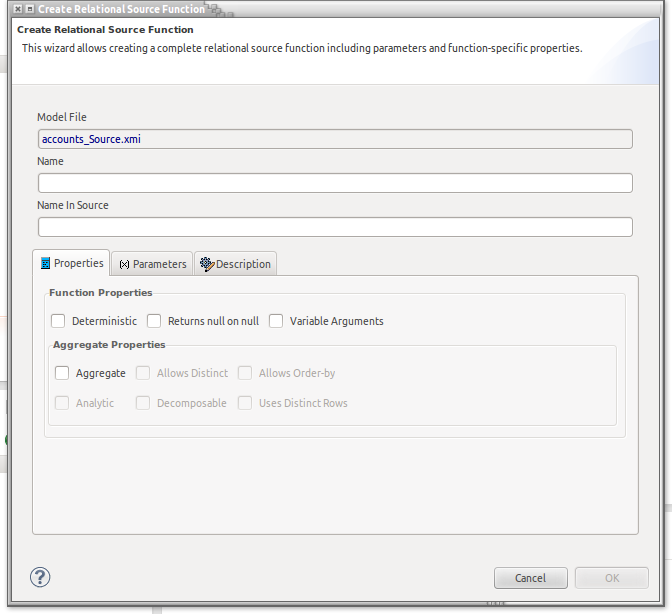Enable the Aggregate checkbox
The image size is (672, 614).
point(63,373)
